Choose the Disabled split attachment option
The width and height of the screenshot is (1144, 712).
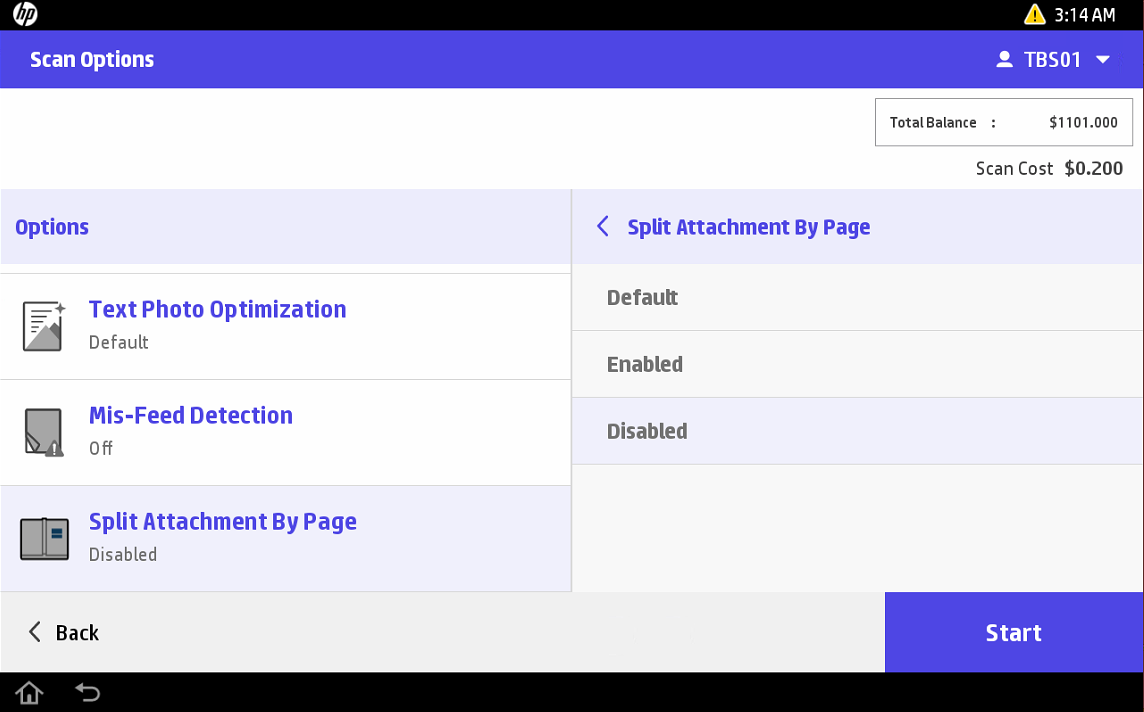click(857, 431)
